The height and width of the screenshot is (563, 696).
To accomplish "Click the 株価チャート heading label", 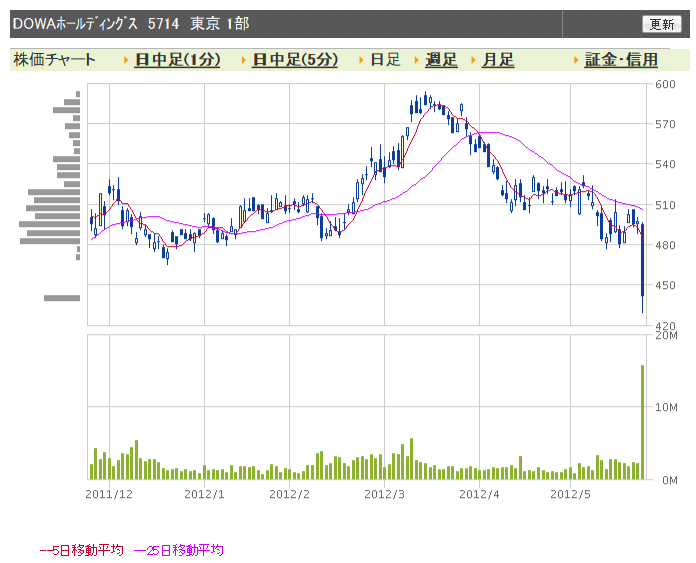I will (54, 59).
